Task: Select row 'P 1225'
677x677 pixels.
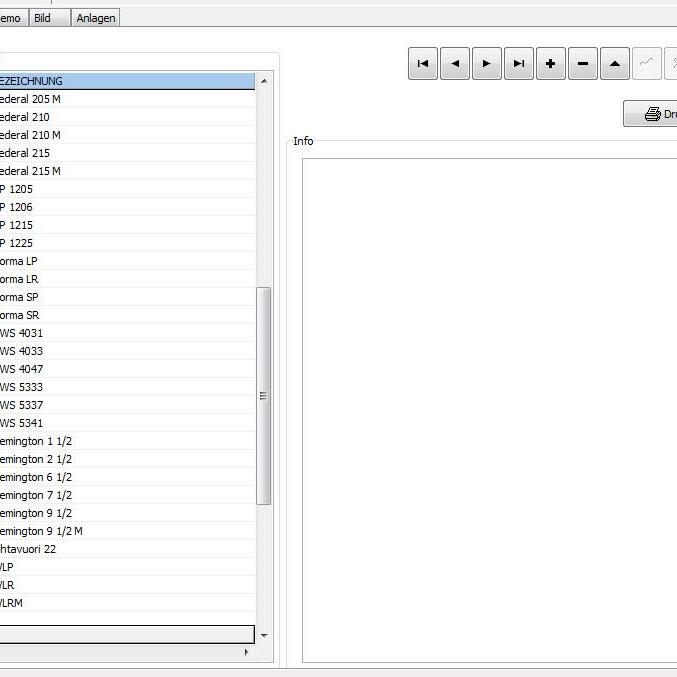Action: (x=127, y=243)
